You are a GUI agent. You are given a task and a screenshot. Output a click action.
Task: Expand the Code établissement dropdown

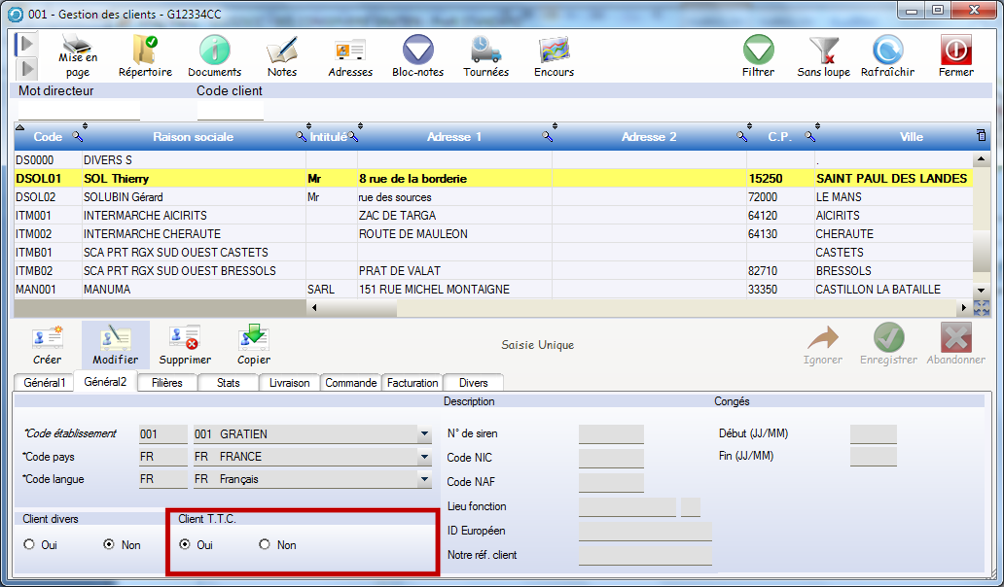(x=424, y=434)
